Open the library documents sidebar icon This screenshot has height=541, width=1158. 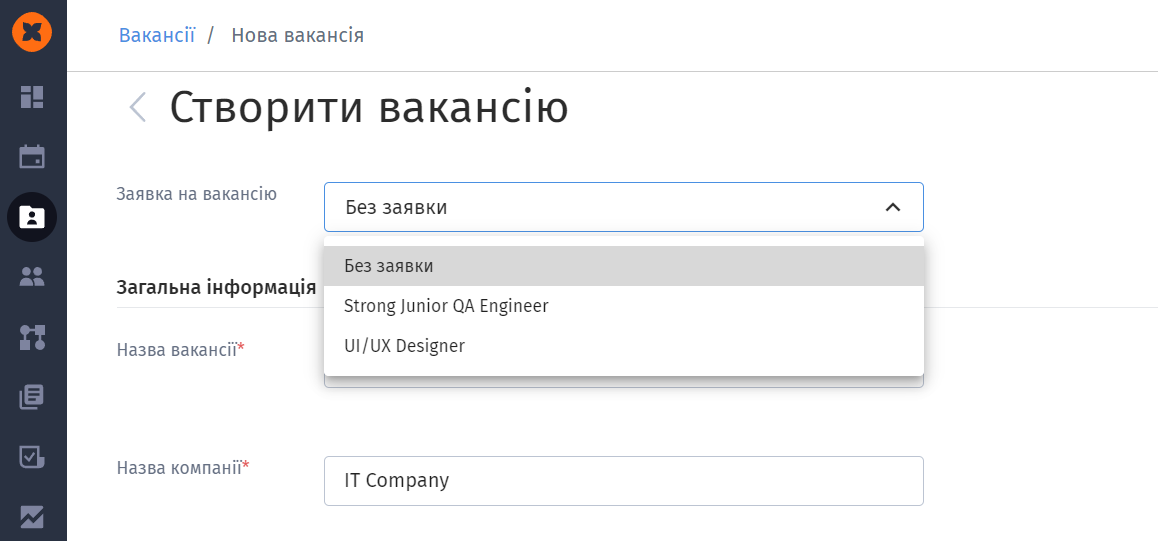(x=32, y=397)
